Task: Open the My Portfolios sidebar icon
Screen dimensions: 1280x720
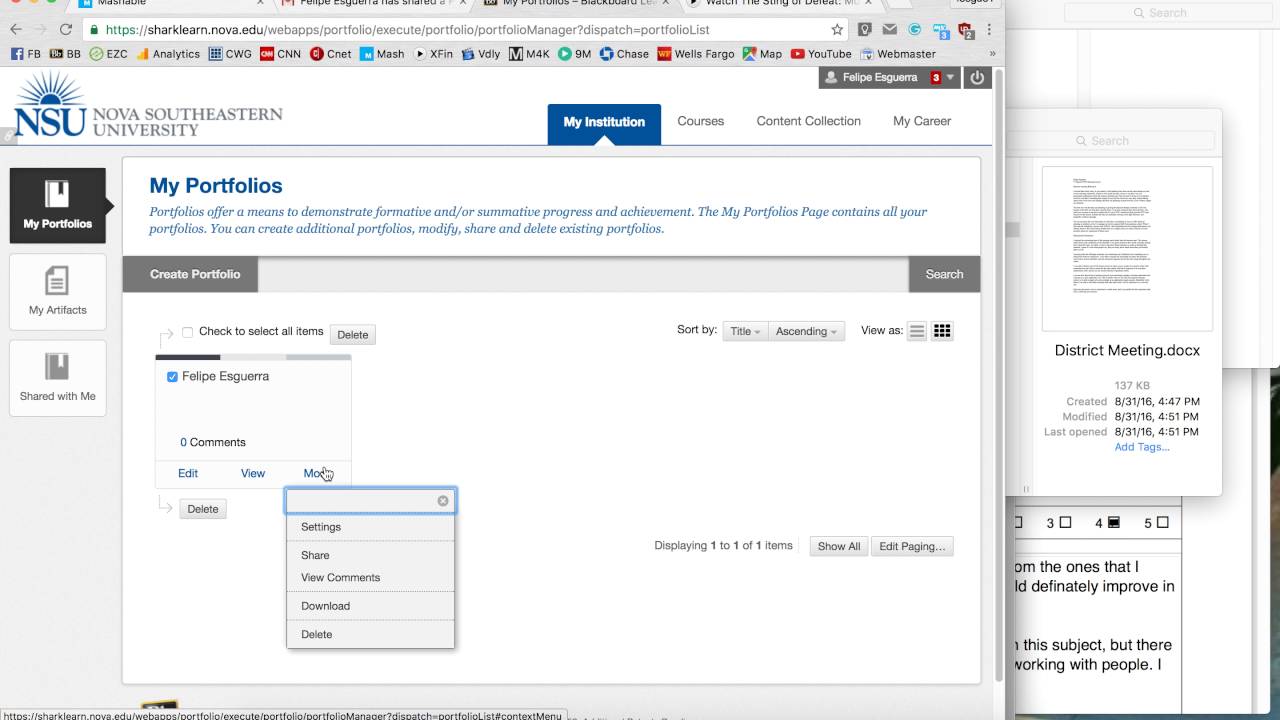Action: coord(58,206)
